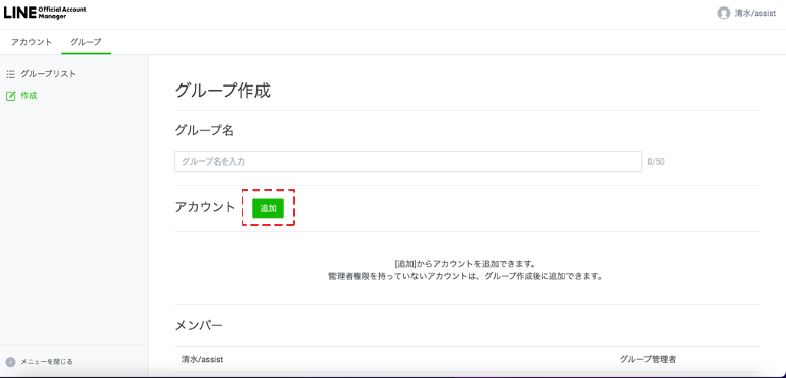The image size is (786, 378).
Task: Click the green 追加 button
Action: tap(268, 209)
